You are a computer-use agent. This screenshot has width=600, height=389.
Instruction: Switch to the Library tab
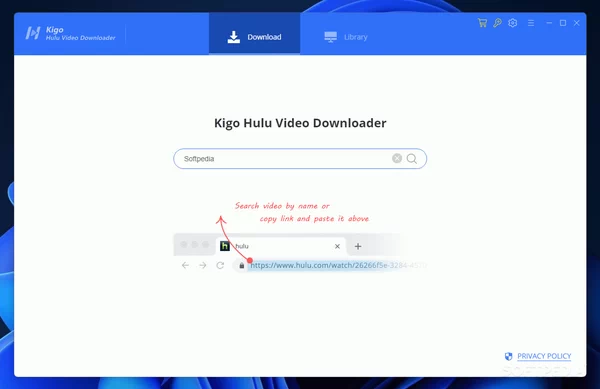pyautogui.click(x=346, y=37)
